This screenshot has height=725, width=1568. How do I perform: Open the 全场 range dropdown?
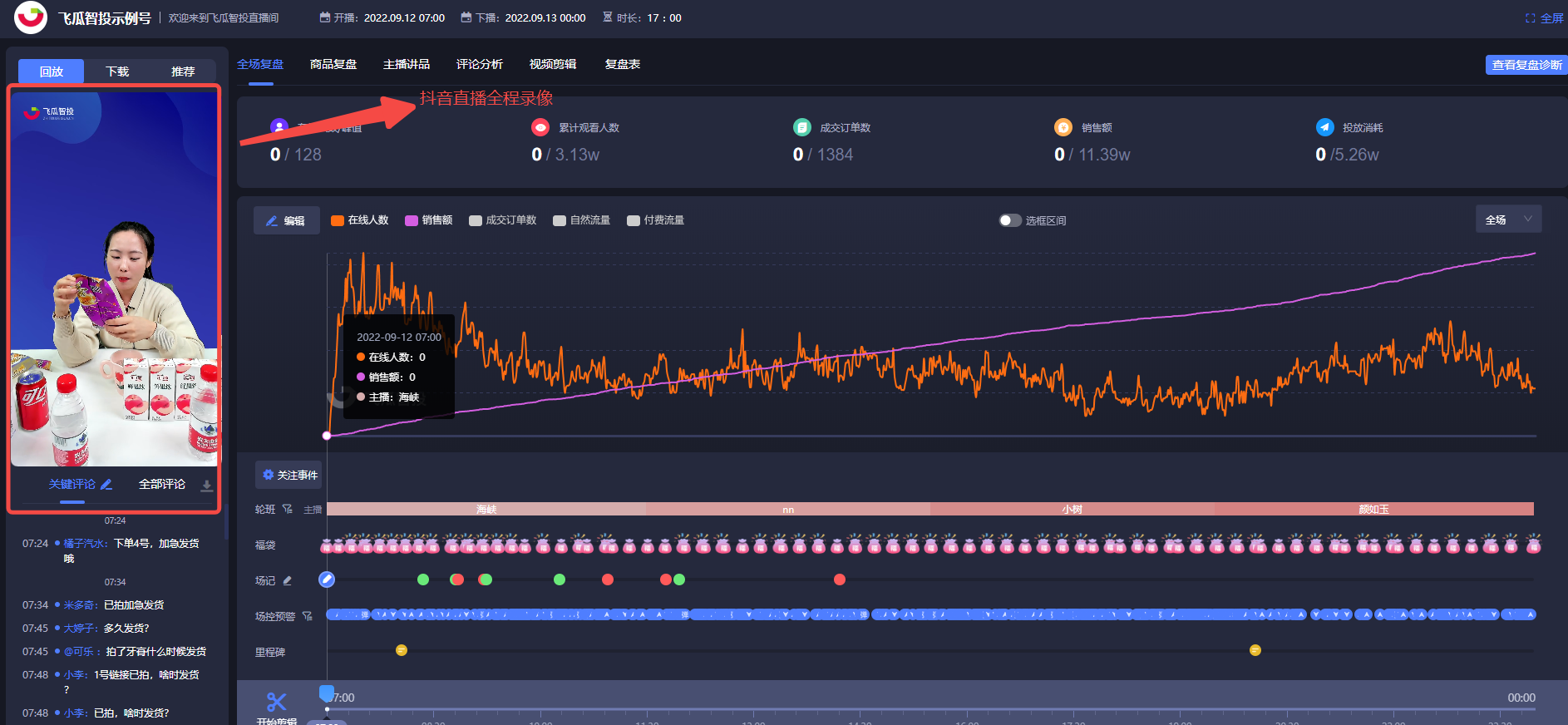(1507, 219)
